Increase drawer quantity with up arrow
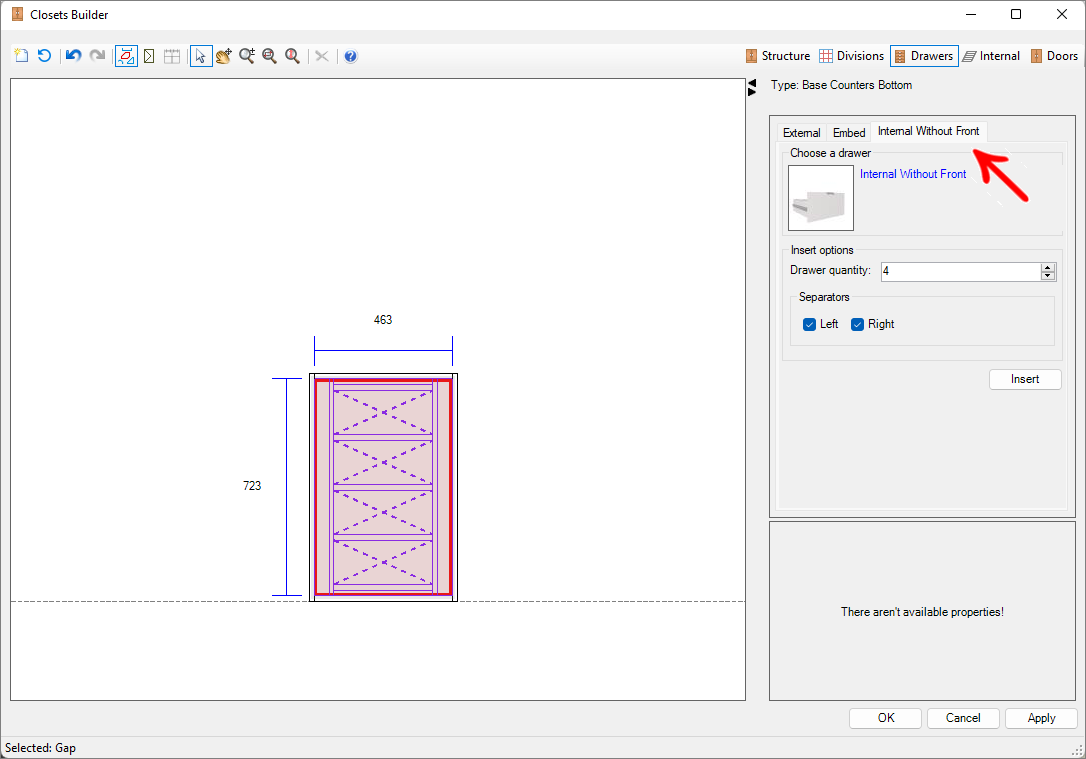Viewport: 1086px width, 759px height. point(1048,267)
